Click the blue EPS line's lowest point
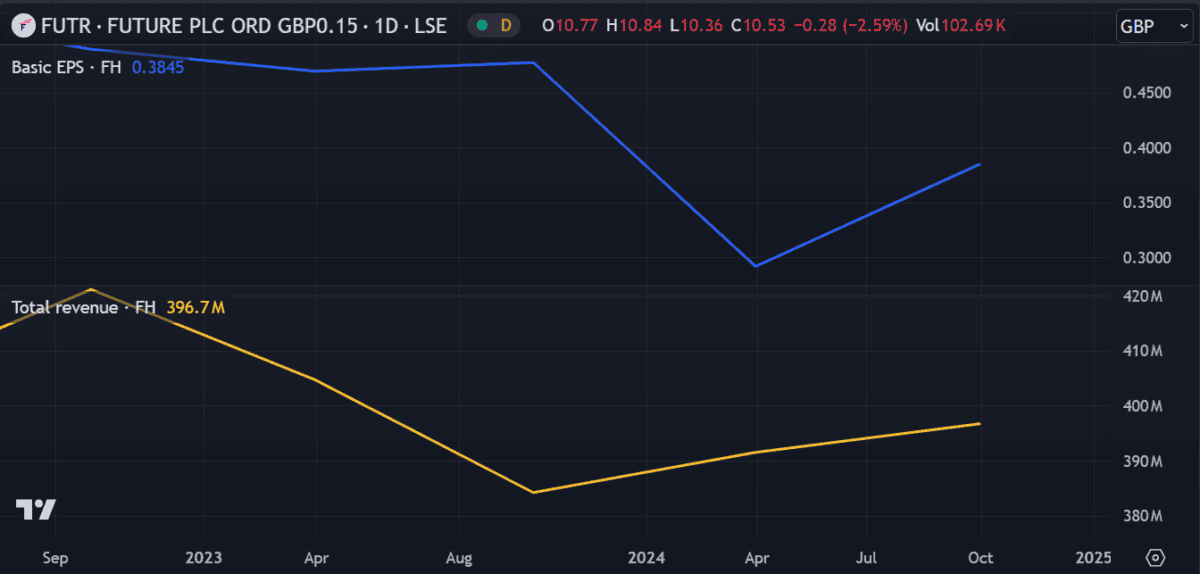Screen dimensions: 1200x574 [x=756, y=266]
